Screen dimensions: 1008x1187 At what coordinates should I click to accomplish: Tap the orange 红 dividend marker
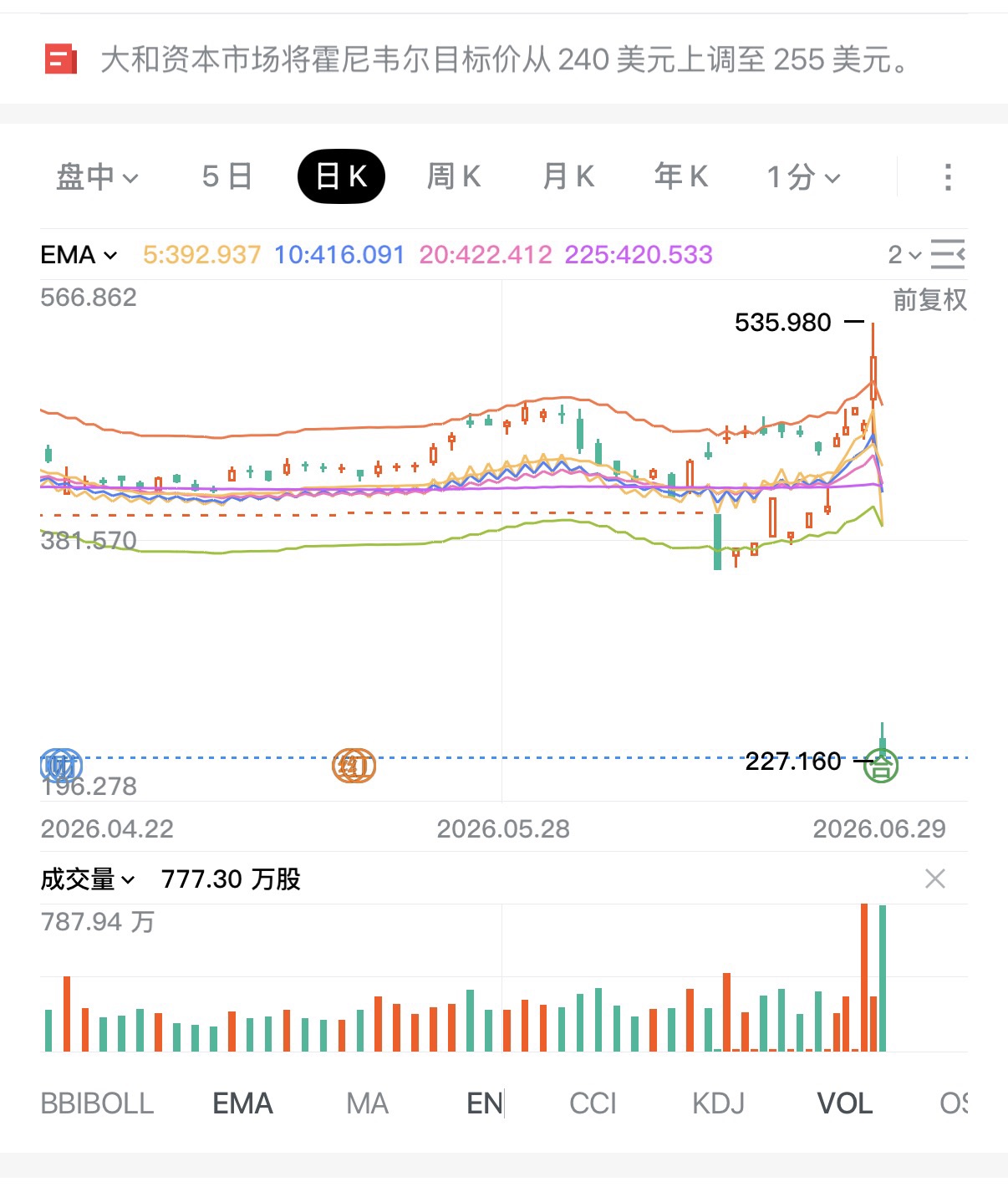pos(354,765)
